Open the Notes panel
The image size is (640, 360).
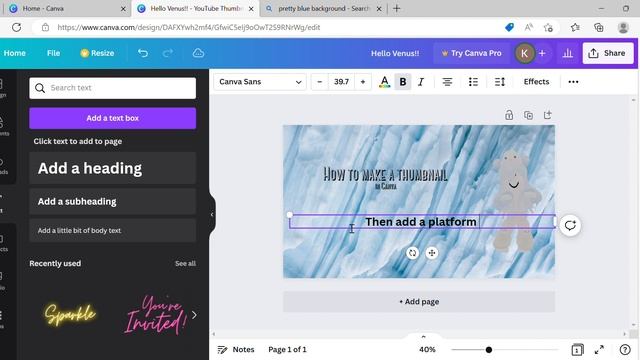coord(236,350)
